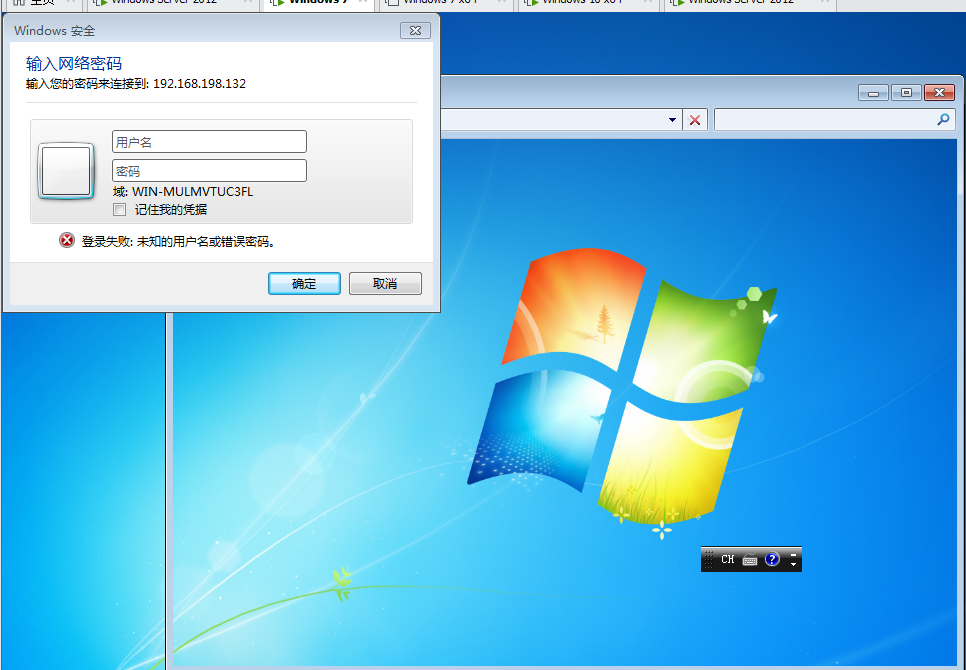Viewport: 966px width, 670px height.
Task: Click the user account picture tile
Action: coord(66,171)
